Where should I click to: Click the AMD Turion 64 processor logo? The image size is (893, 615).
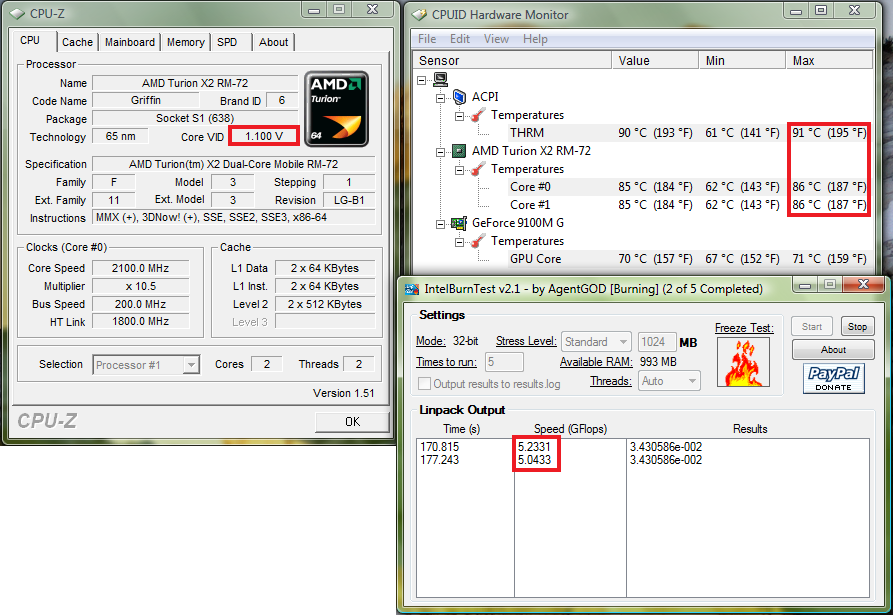click(337, 109)
